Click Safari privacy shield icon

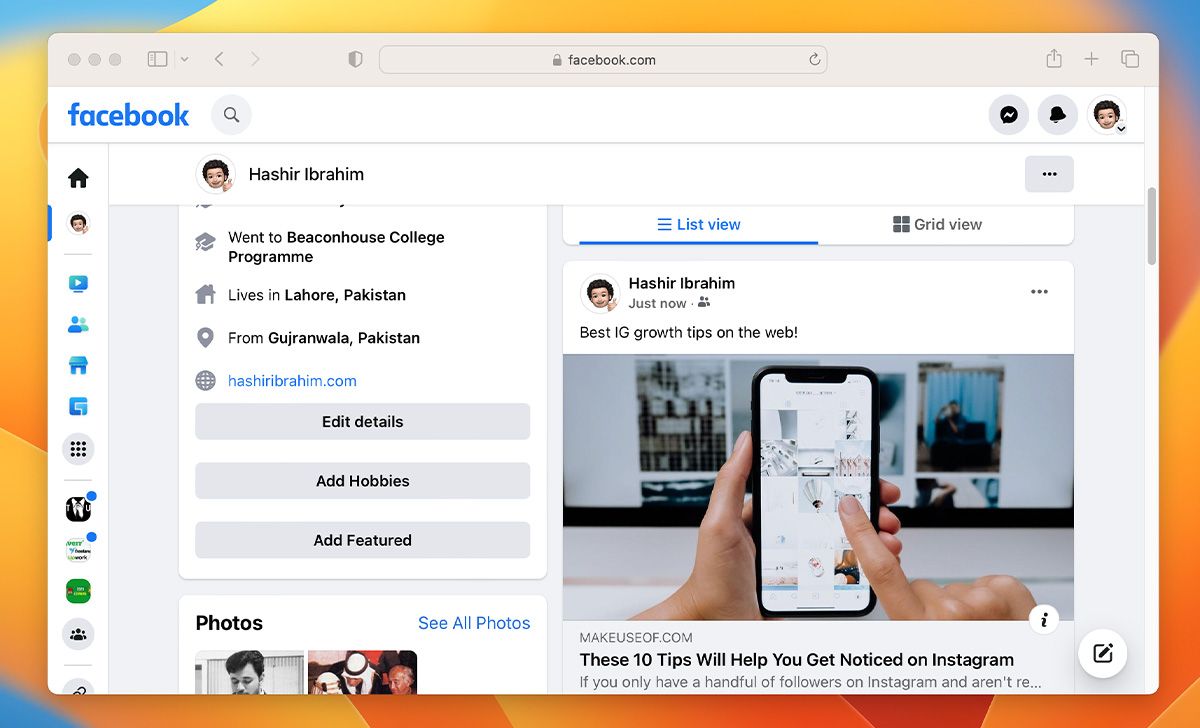355,60
